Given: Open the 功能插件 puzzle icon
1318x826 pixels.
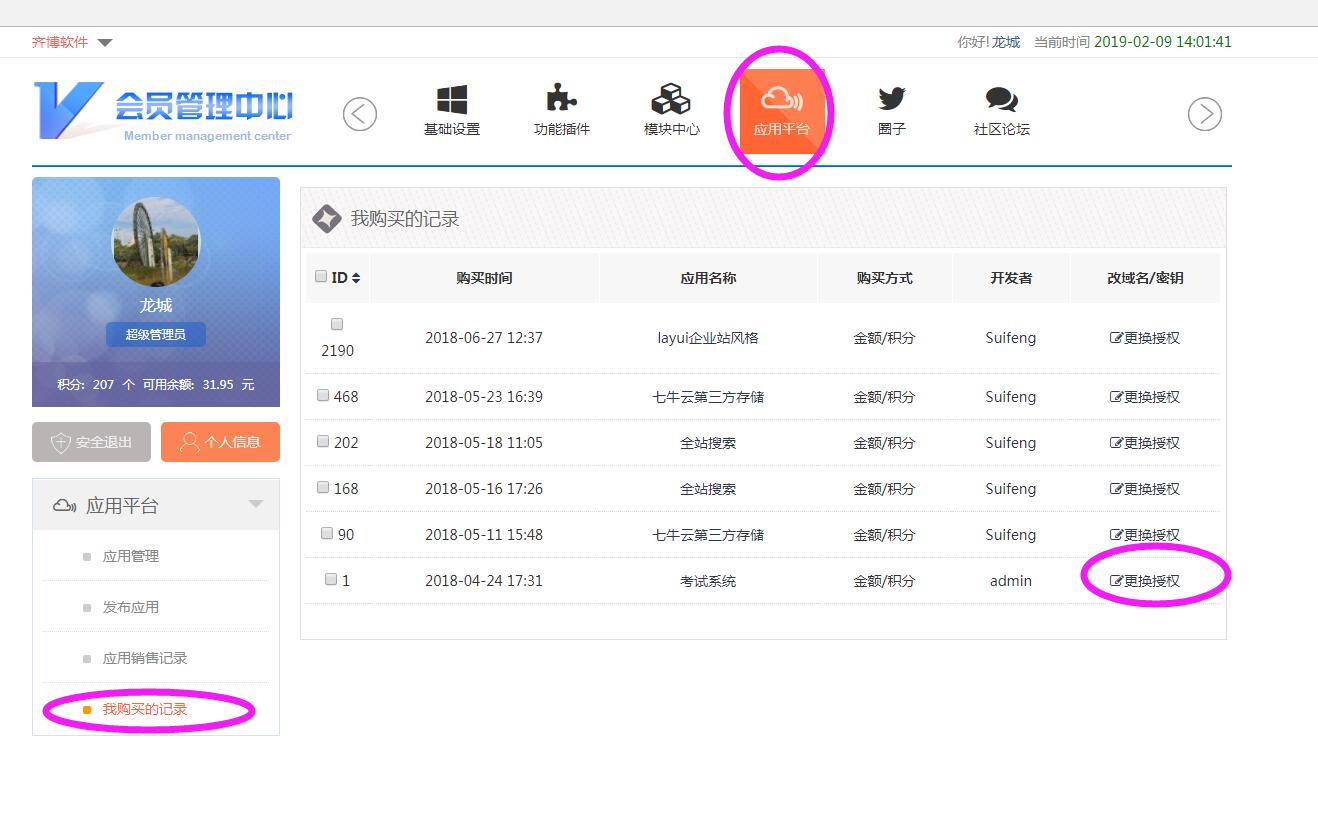Looking at the screenshot, I should 561,100.
